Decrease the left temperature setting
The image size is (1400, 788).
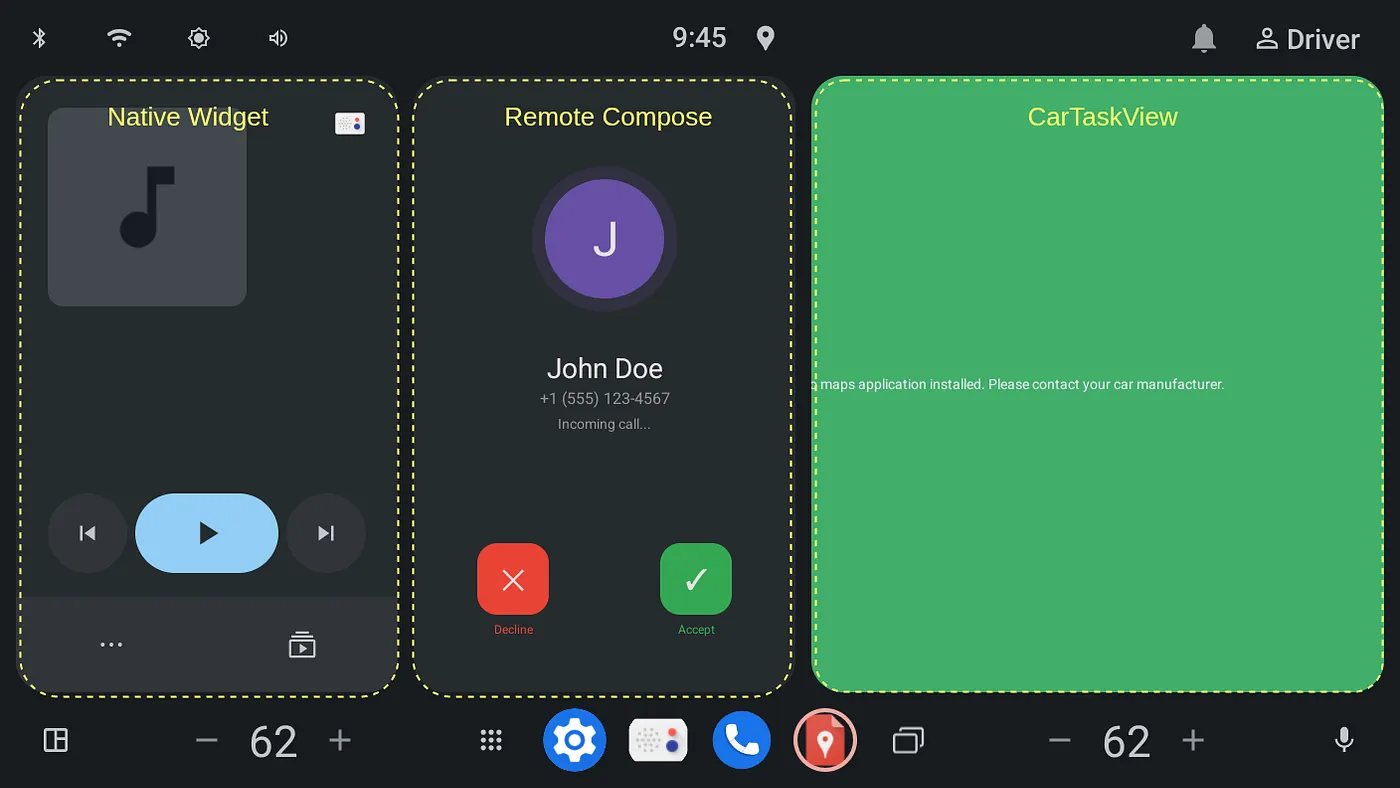pyautogui.click(x=207, y=740)
